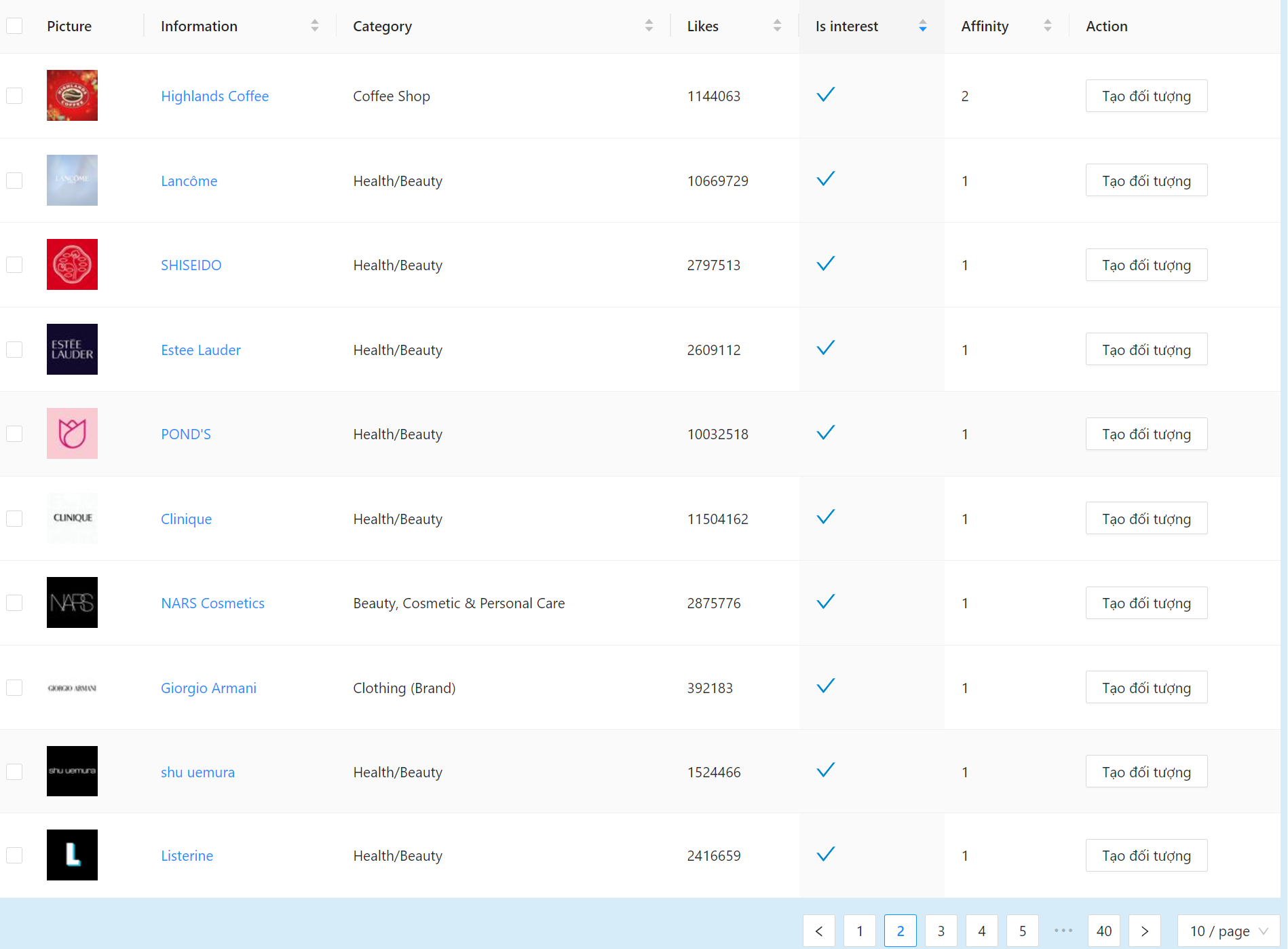Check the SHISEIDO row checkbox
This screenshot has width=1288, height=949.
tap(14, 265)
